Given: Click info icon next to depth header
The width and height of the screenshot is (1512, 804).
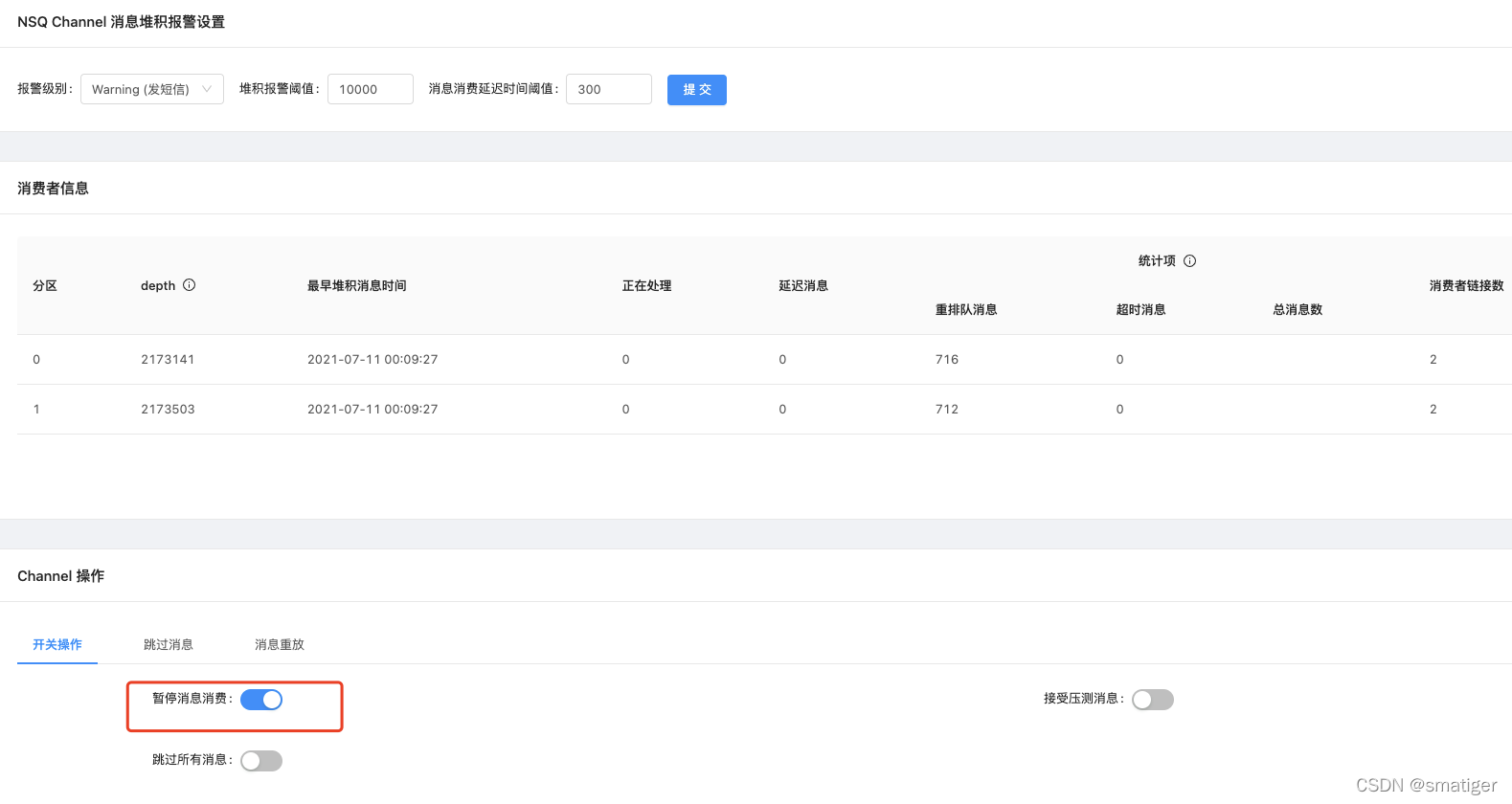Looking at the screenshot, I should click(190, 285).
